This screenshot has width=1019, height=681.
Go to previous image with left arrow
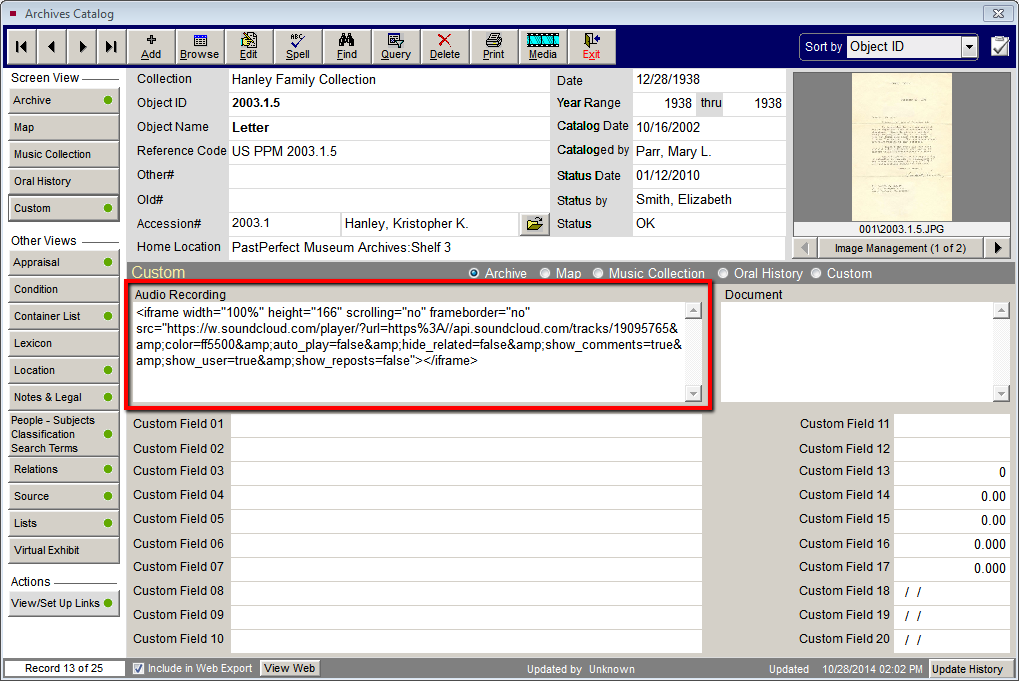point(804,247)
